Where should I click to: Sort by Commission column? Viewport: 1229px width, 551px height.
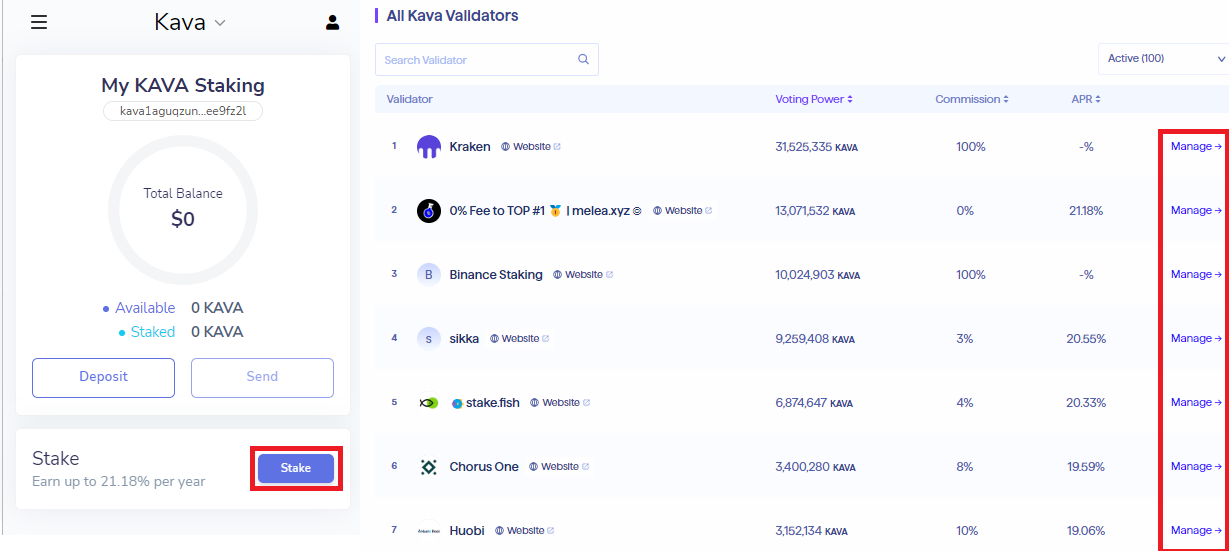point(972,99)
